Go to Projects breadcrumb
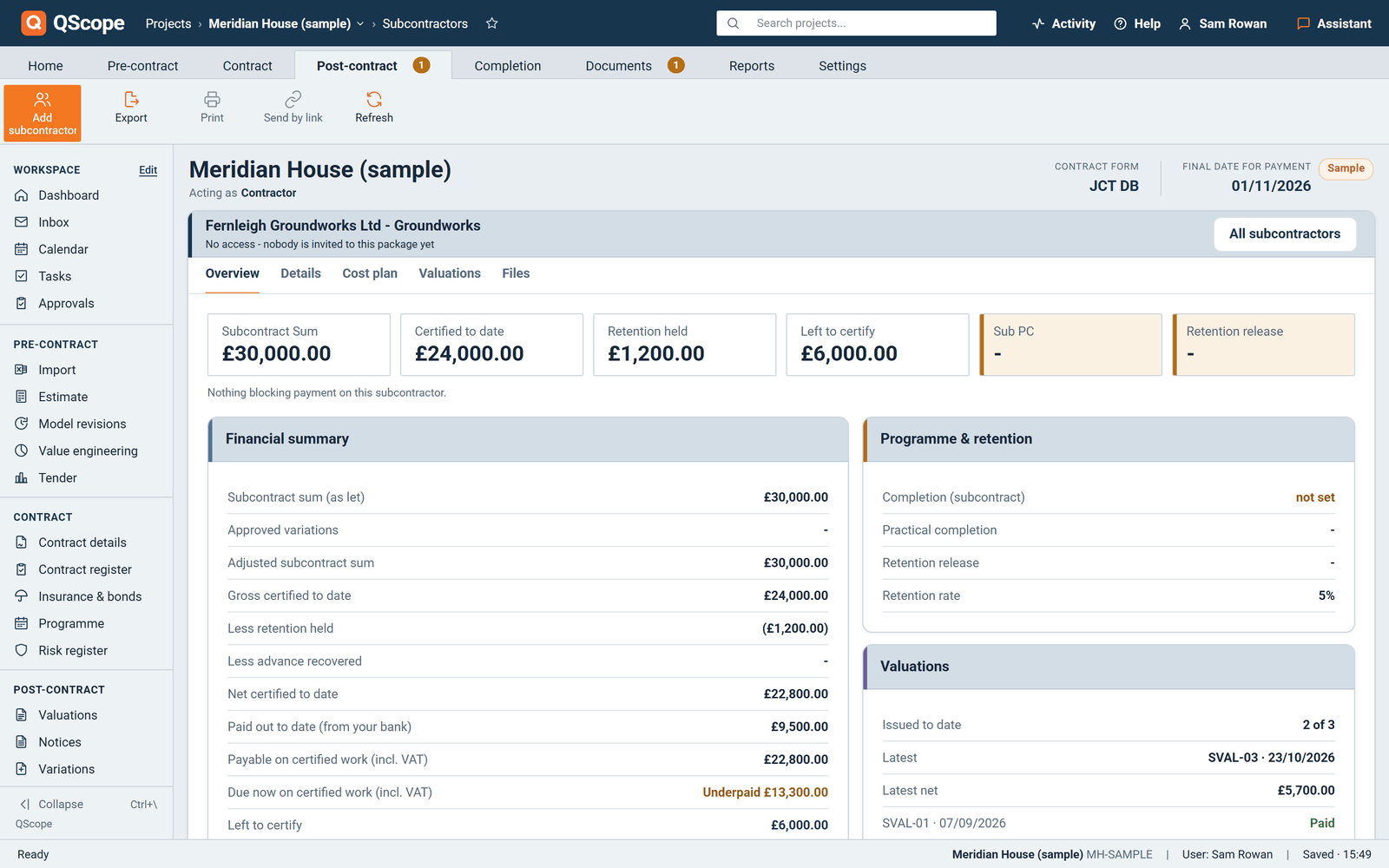This screenshot has width=1389, height=868. tap(168, 23)
